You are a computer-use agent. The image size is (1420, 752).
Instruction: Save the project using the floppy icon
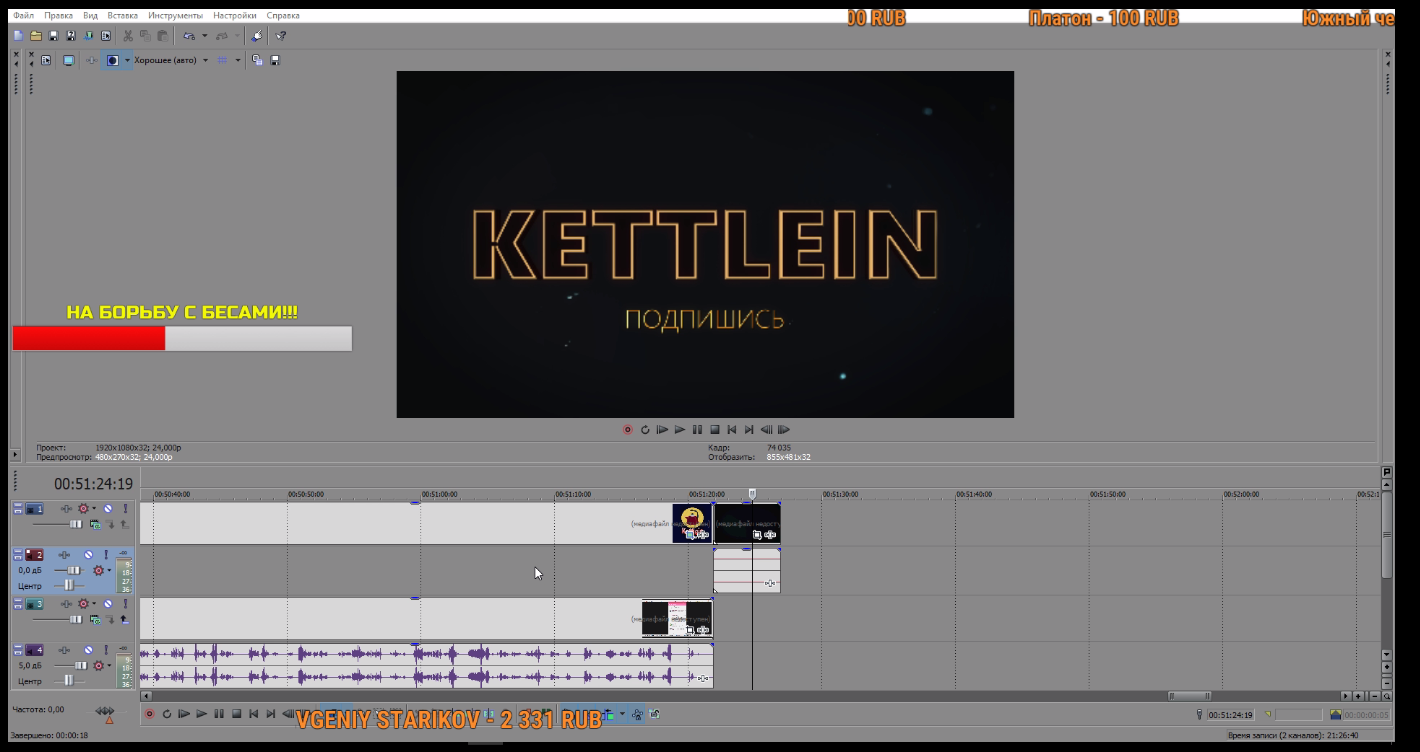point(53,36)
